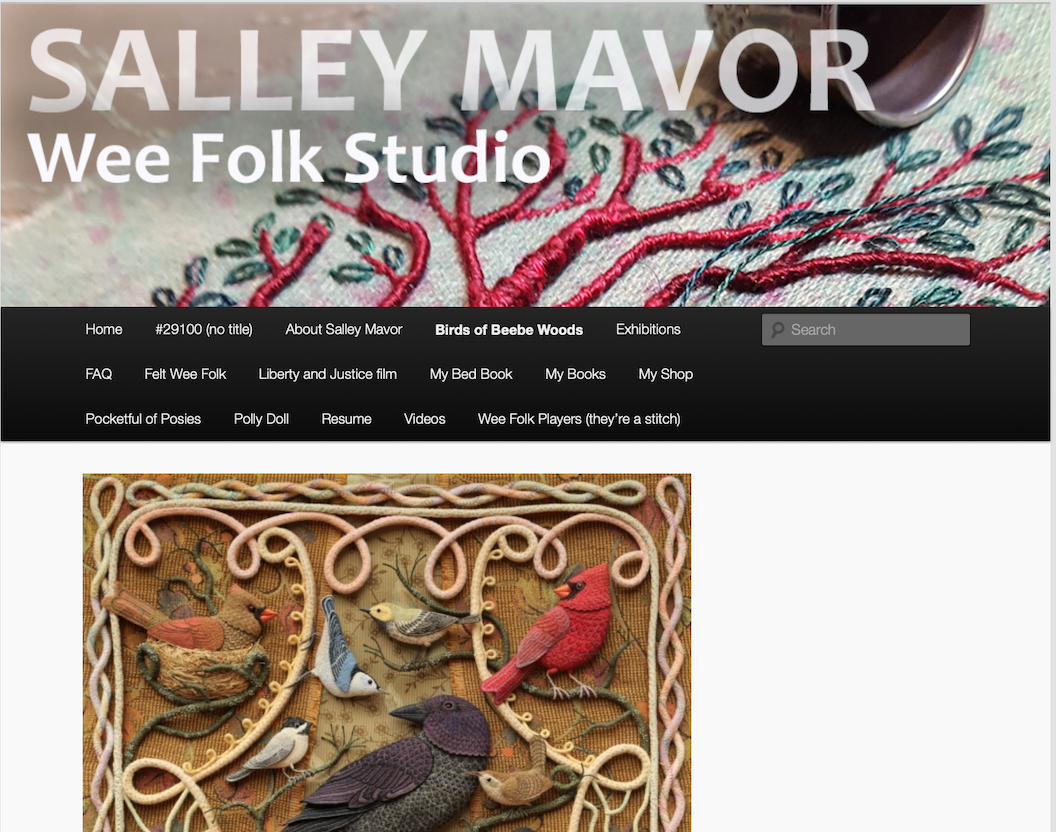Open the Videos page
This screenshot has width=1056, height=832.
(424, 419)
